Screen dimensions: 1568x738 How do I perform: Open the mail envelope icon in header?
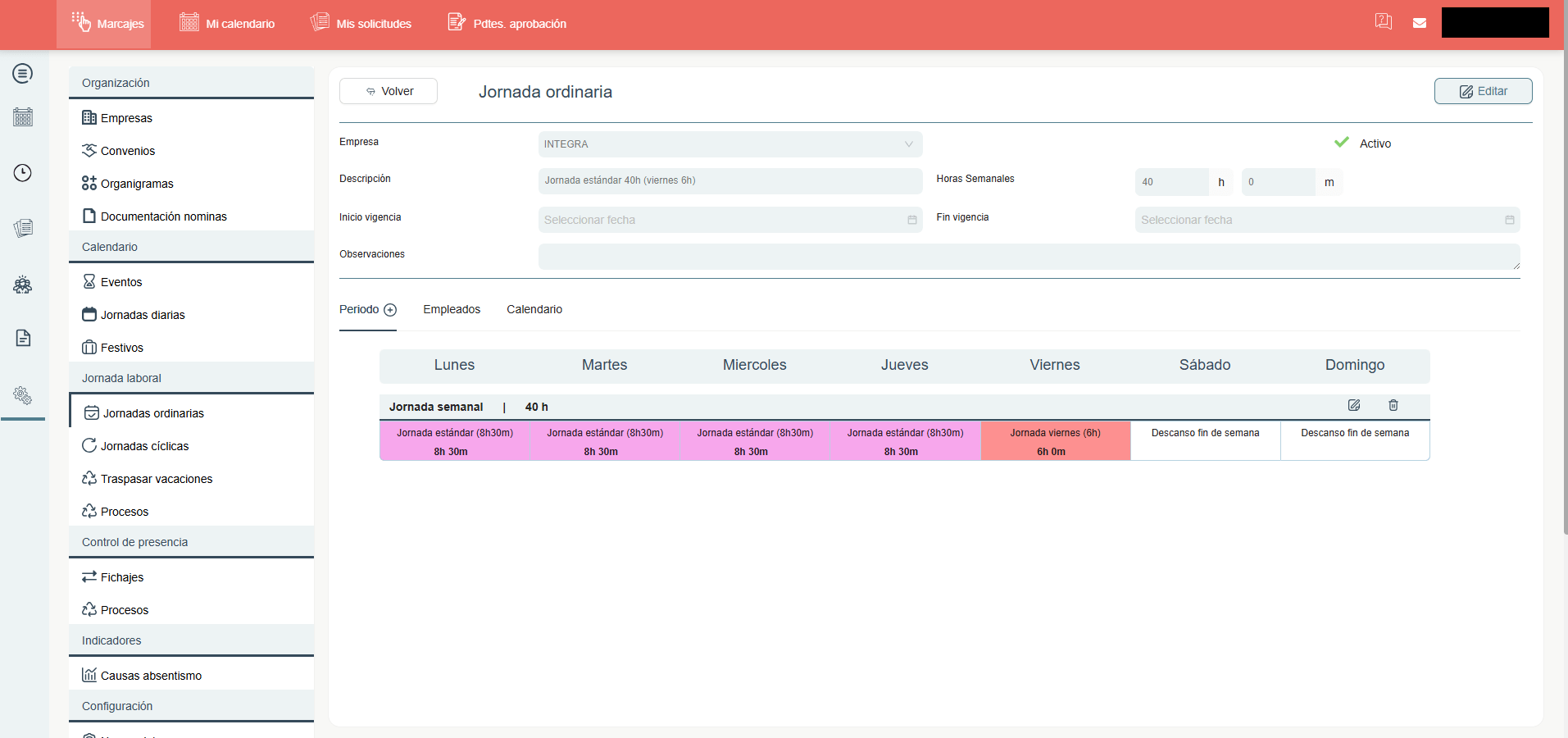click(x=1420, y=23)
